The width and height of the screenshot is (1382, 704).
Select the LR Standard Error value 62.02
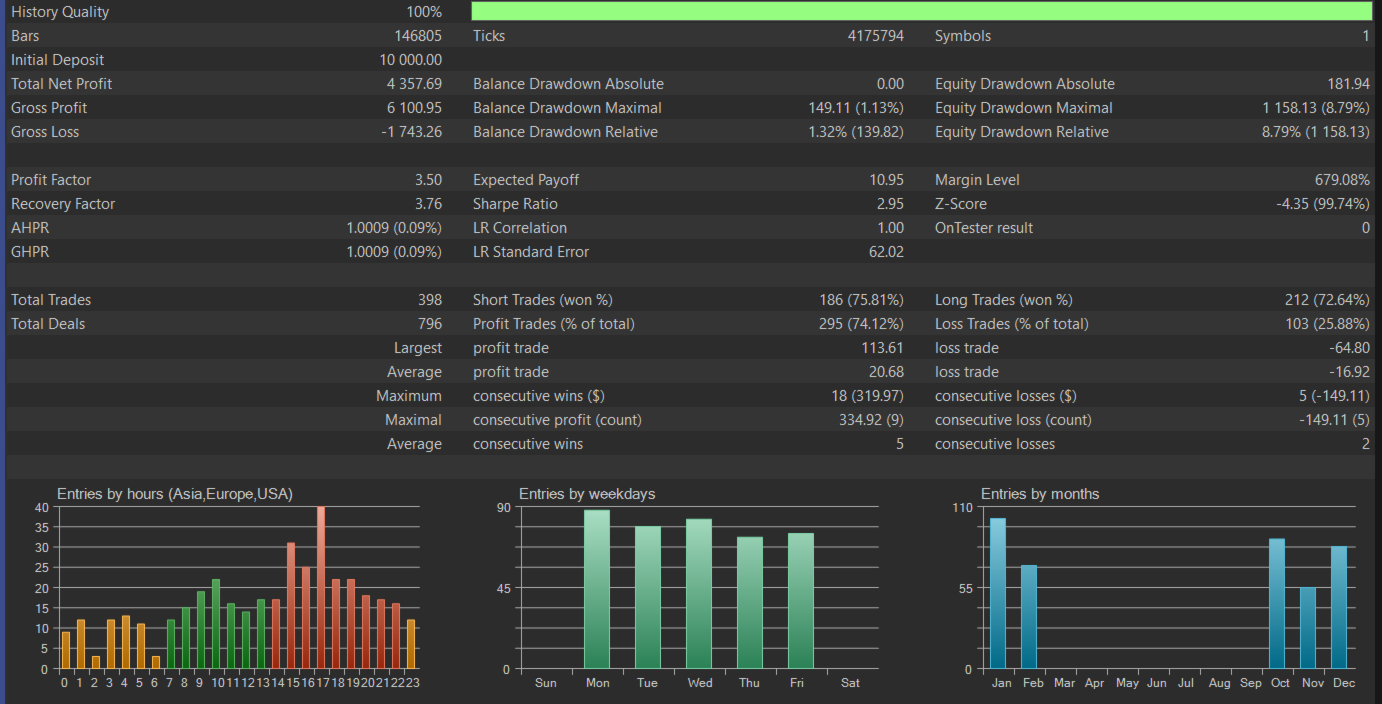coord(888,252)
